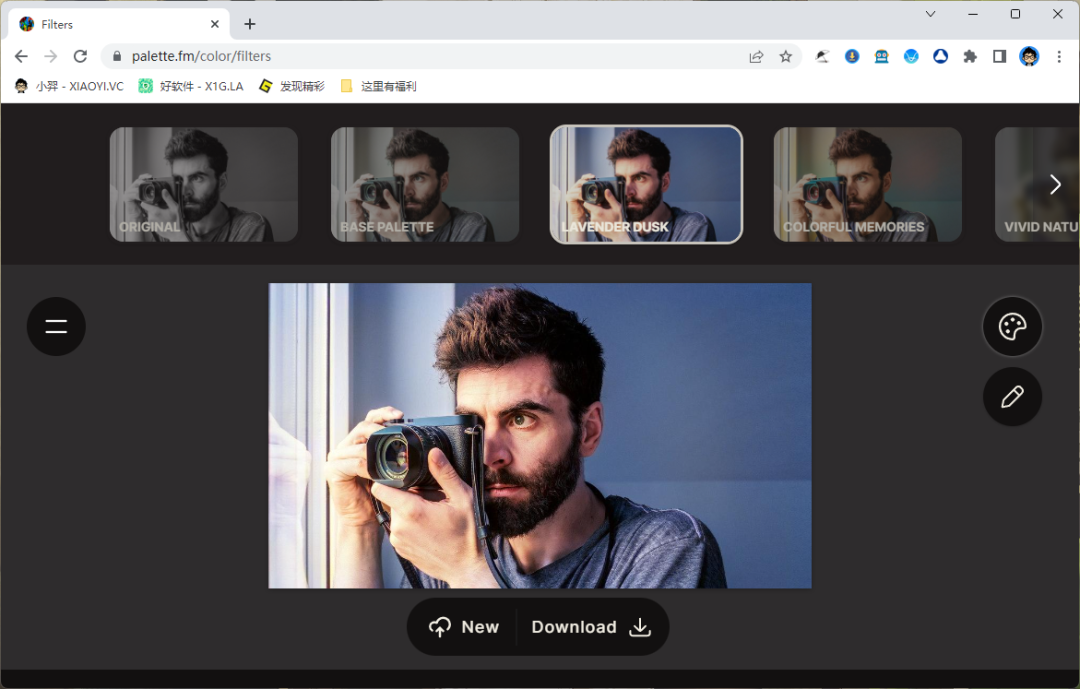Viewport: 1080px width, 689px height.
Task: Expand the tab search dropdown
Action: (930, 14)
